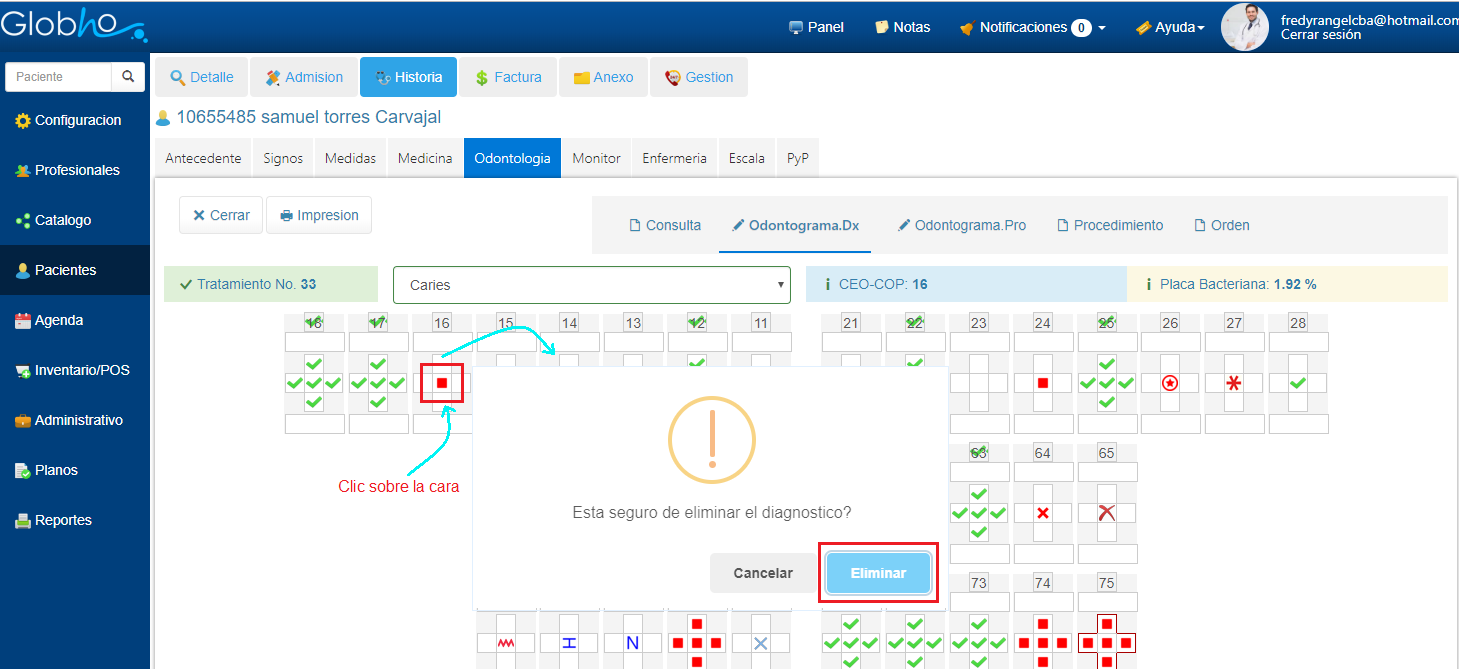Switch to the Odontograma.Pro tab
This screenshot has width=1459, height=669.
[962, 225]
